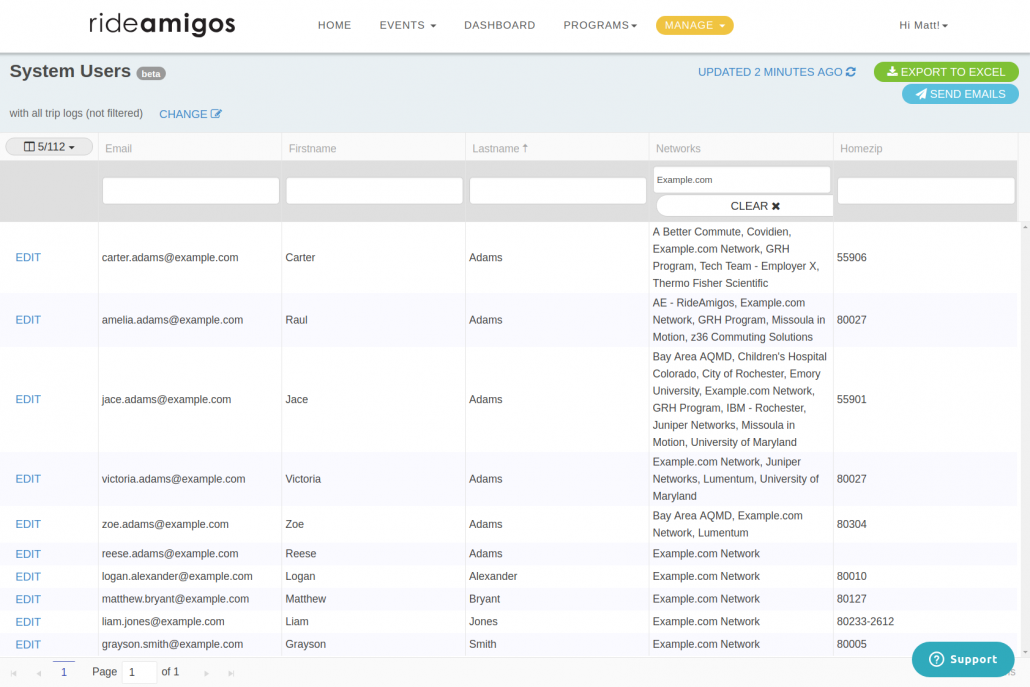The width and height of the screenshot is (1030, 687).
Task: Select the last name cell Bryant
Action: click(484, 599)
